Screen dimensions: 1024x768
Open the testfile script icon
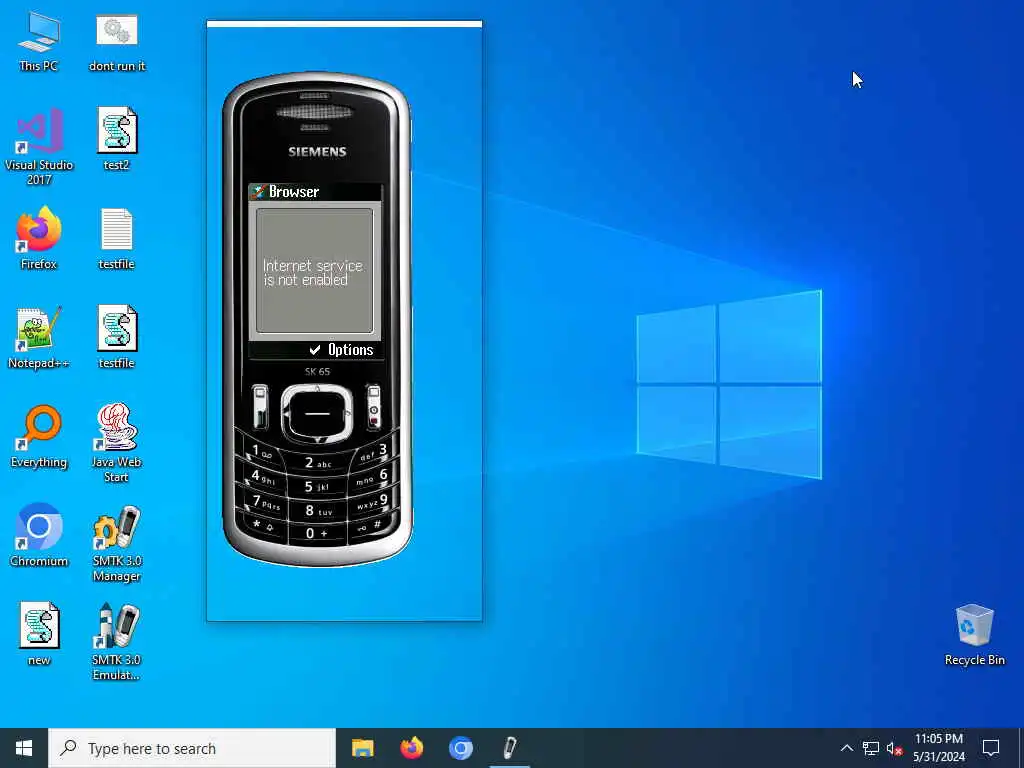pyautogui.click(x=117, y=338)
